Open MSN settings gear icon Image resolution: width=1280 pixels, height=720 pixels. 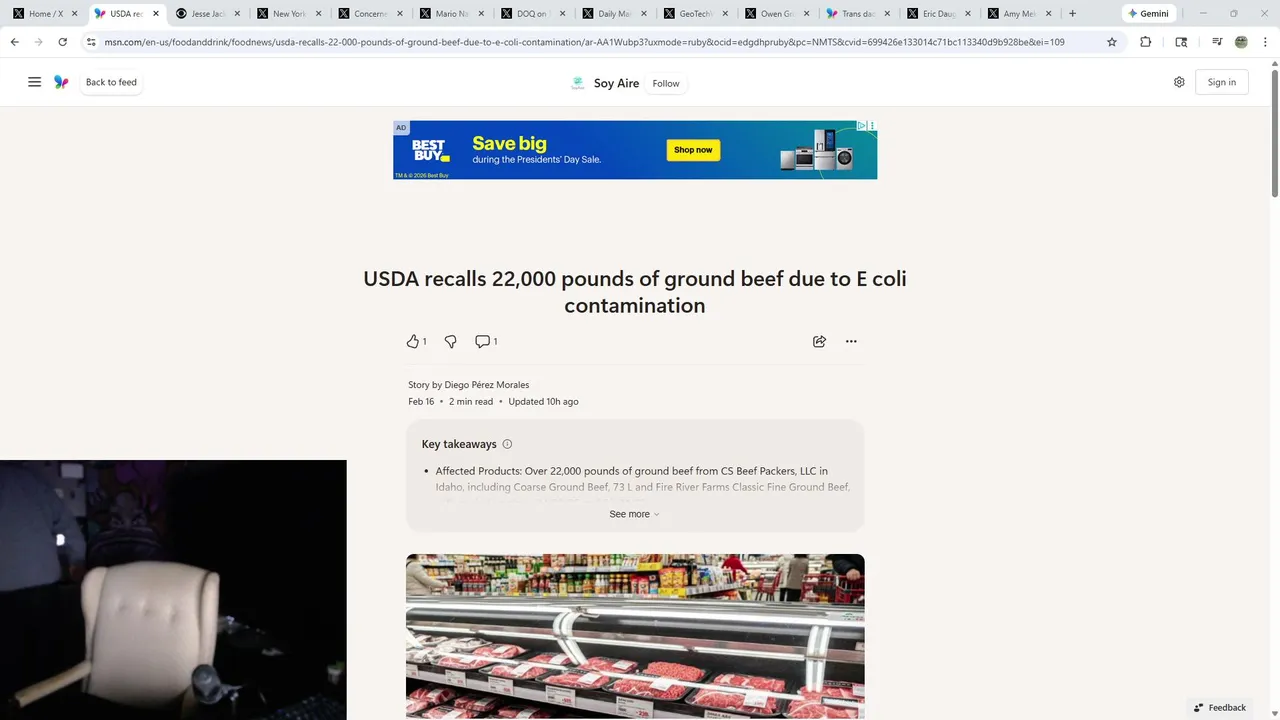pos(1179,82)
